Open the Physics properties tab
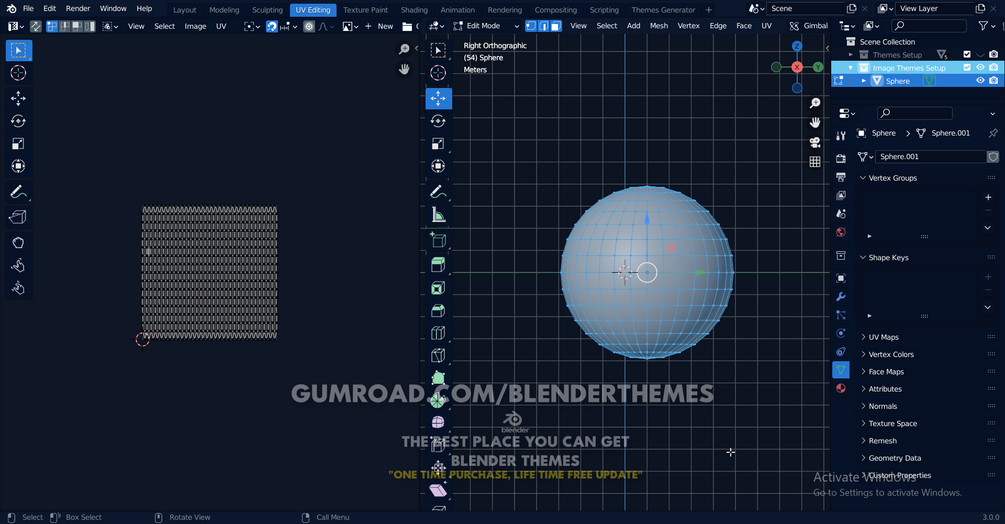The width and height of the screenshot is (1005, 524). point(841,333)
